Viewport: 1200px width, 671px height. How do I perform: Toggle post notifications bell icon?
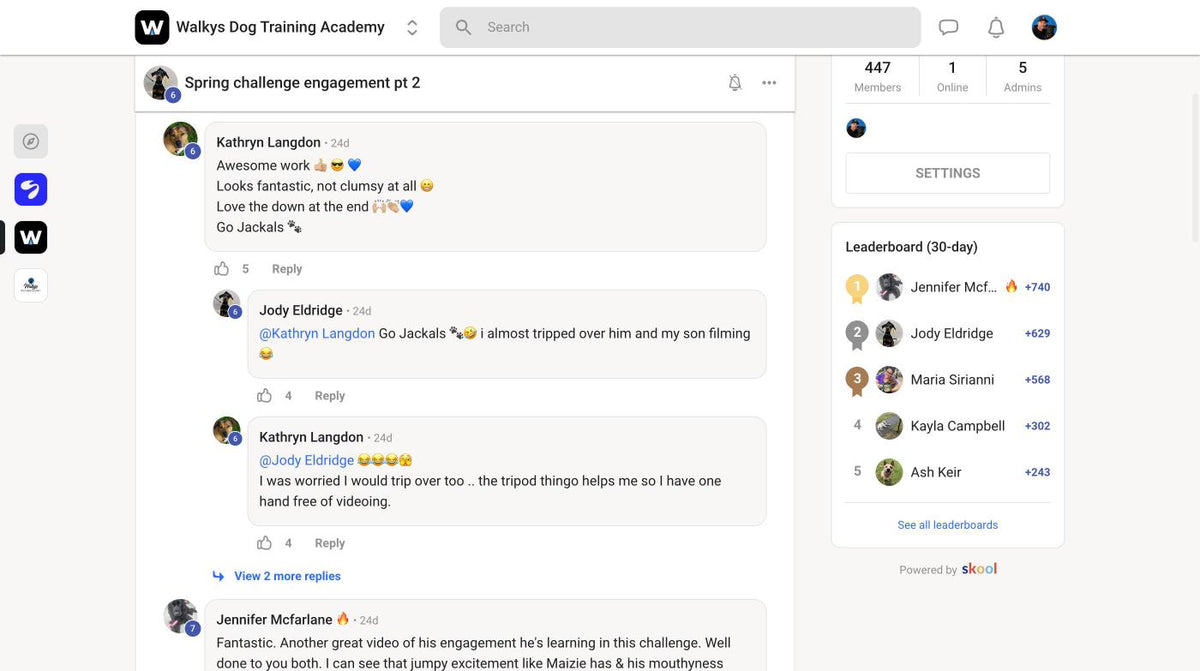735,83
